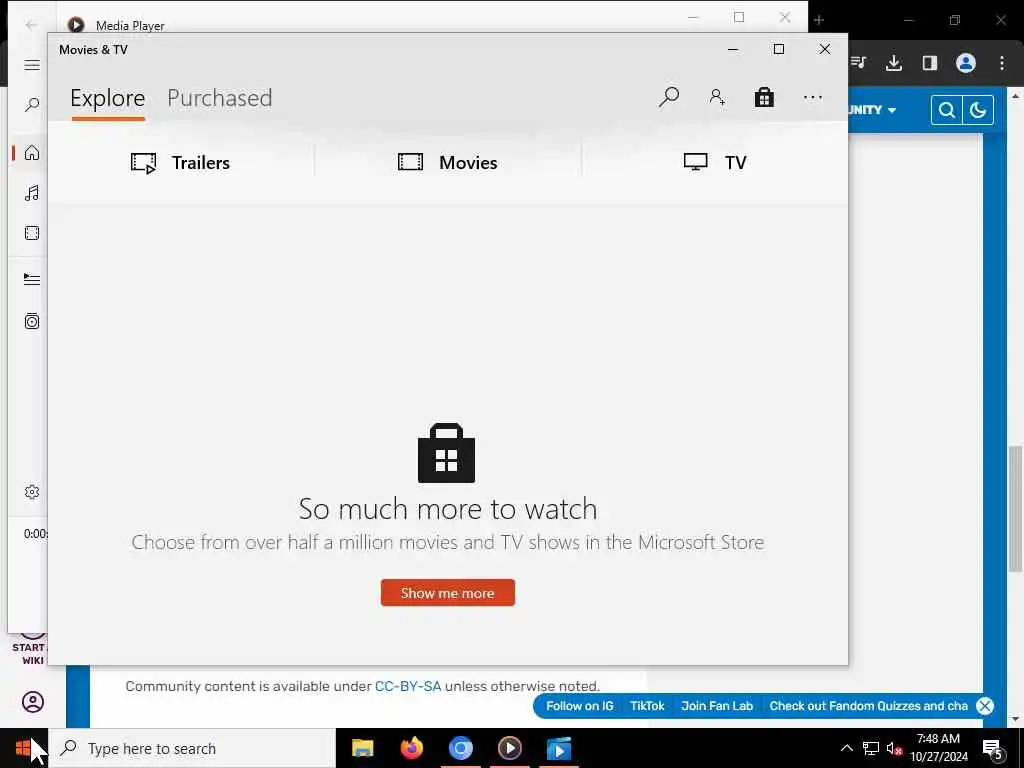Click the muted volume tray icon

click(x=894, y=748)
